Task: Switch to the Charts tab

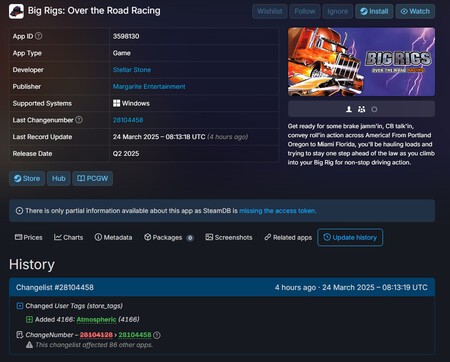Action: click(69, 237)
